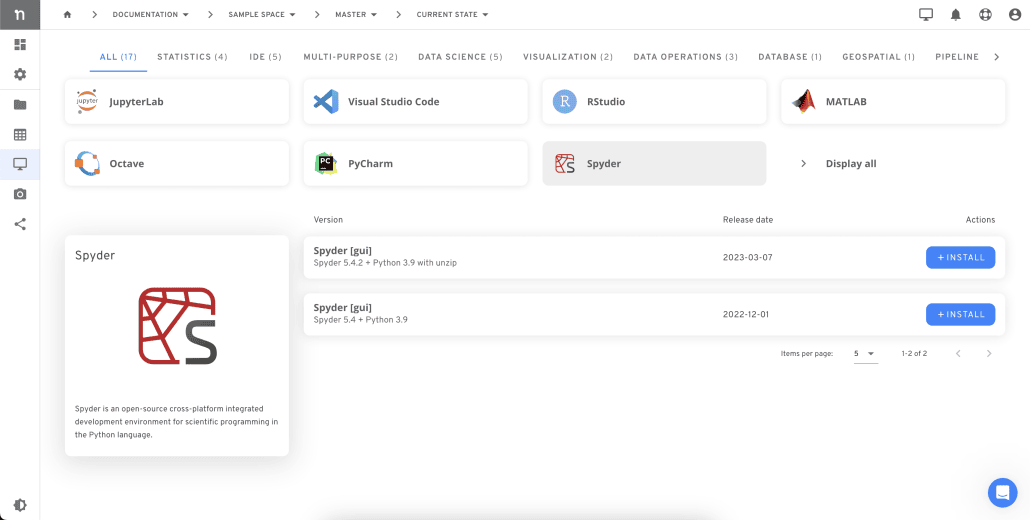Image resolution: width=1030 pixels, height=520 pixels.
Task: Select the applications monitor icon in sidebar
Action: coord(20,164)
